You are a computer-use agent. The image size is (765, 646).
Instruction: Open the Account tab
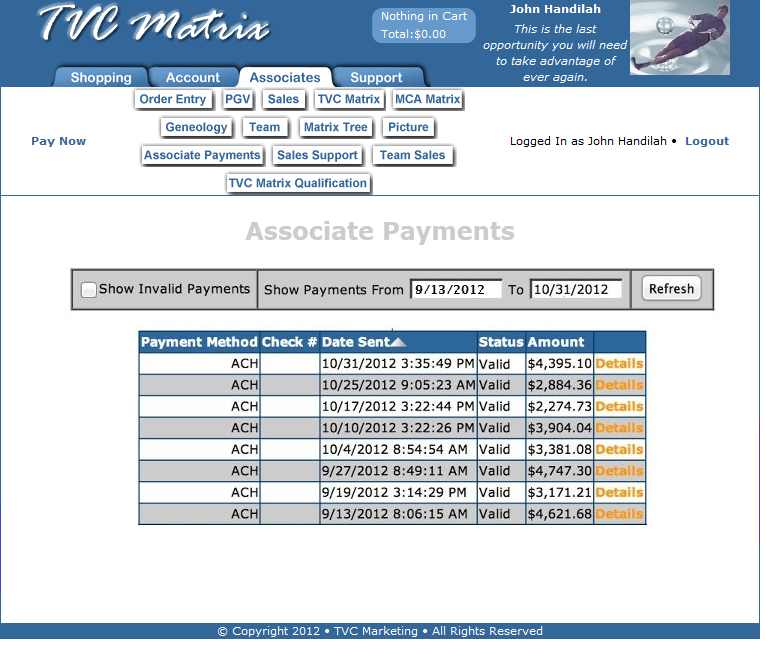pyautogui.click(x=193, y=77)
